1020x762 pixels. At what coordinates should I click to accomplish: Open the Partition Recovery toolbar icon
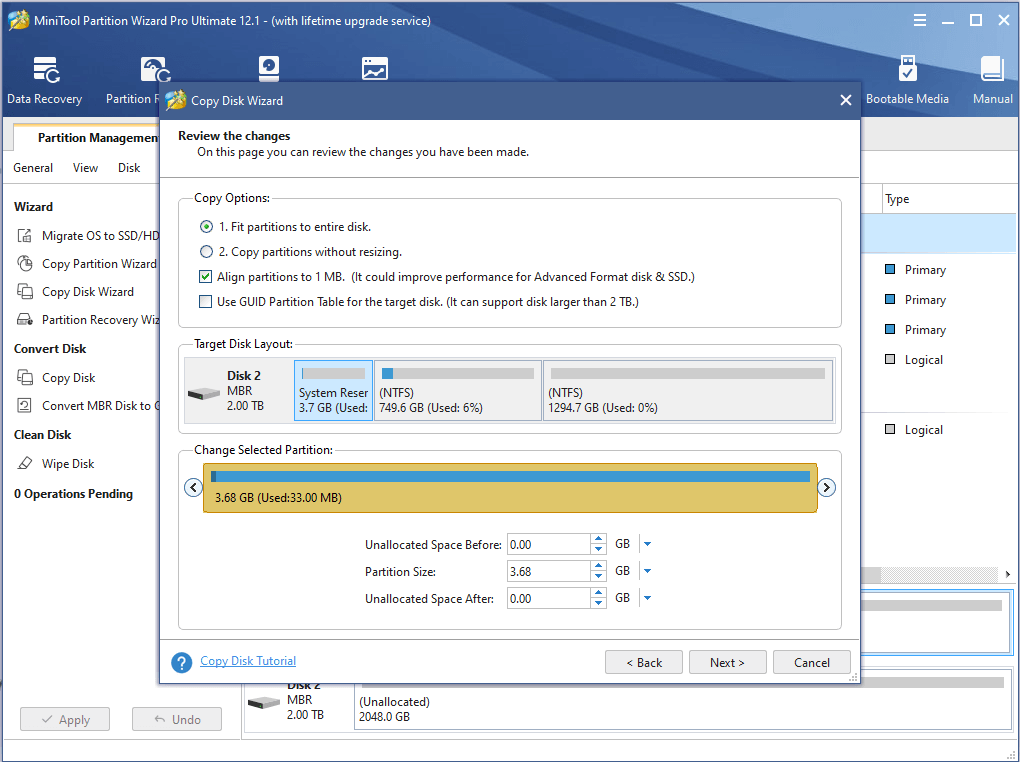tap(155, 70)
